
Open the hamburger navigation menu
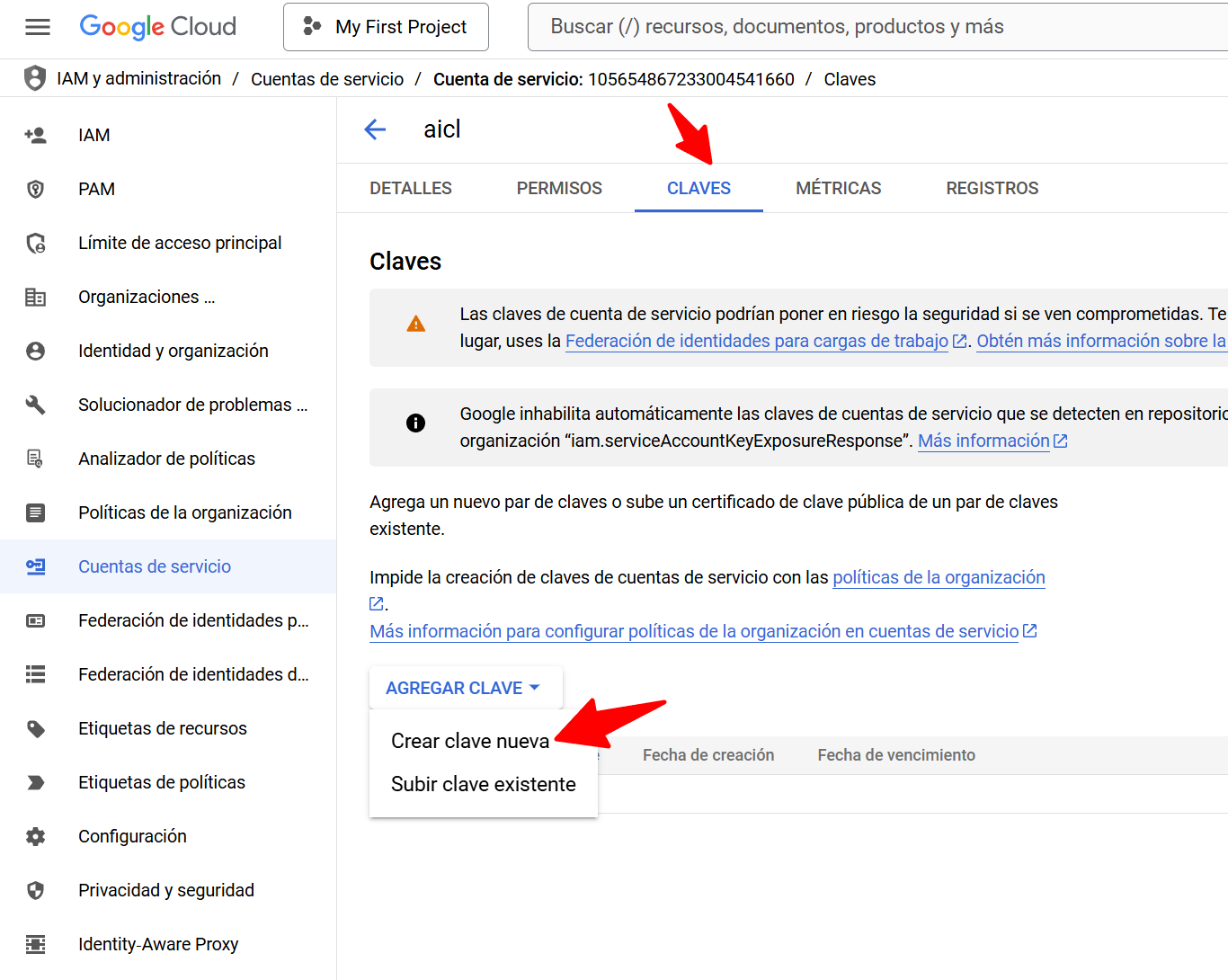coord(38,27)
